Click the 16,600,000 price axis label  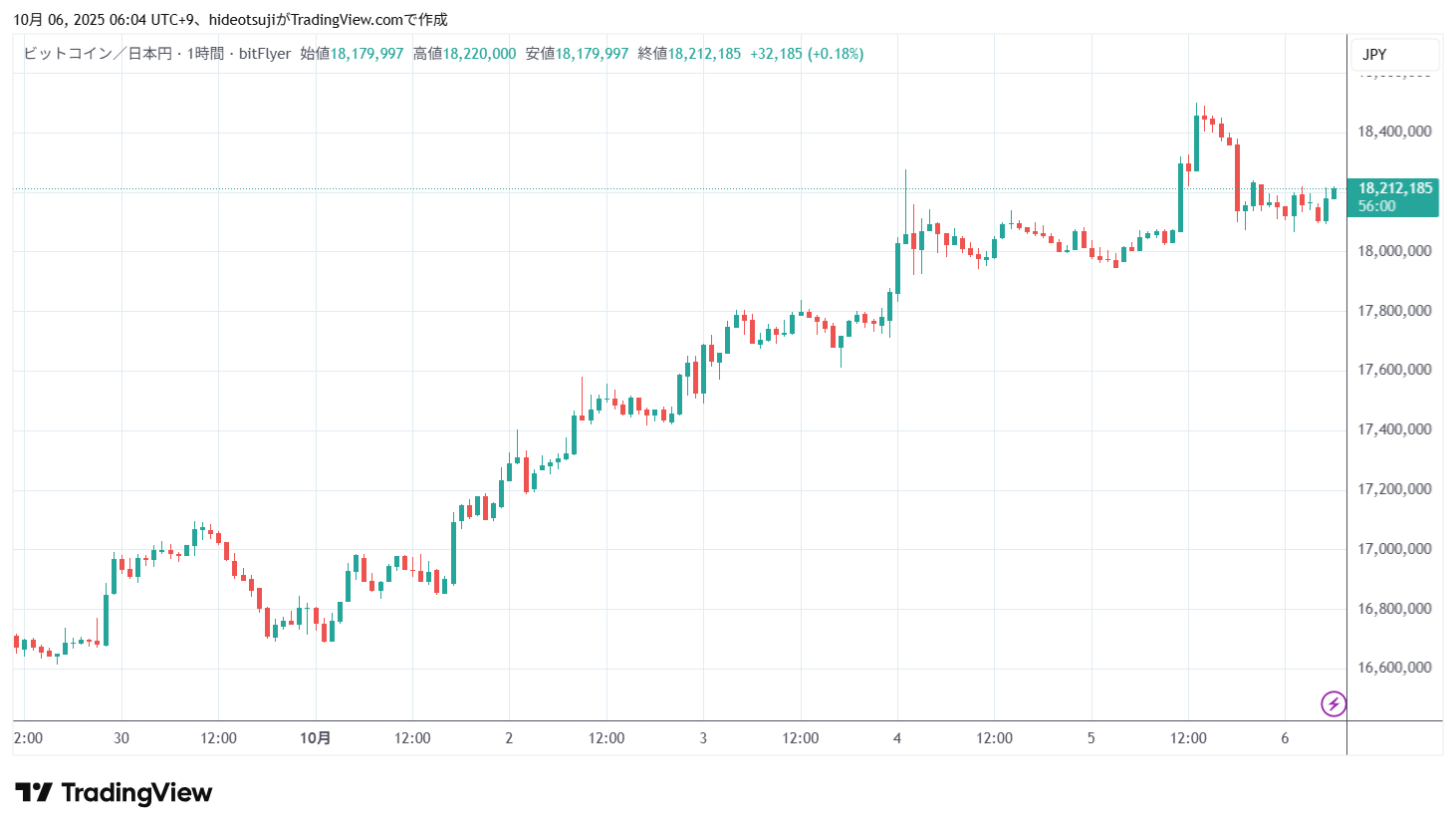[1394, 668]
